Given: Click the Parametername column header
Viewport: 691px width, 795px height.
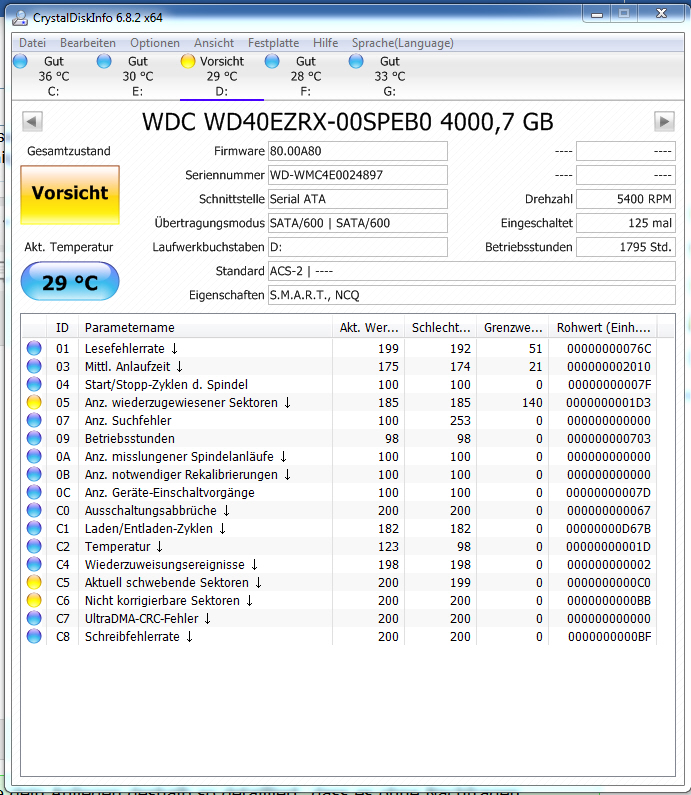Looking at the screenshot, I should [x=205, y=328].
